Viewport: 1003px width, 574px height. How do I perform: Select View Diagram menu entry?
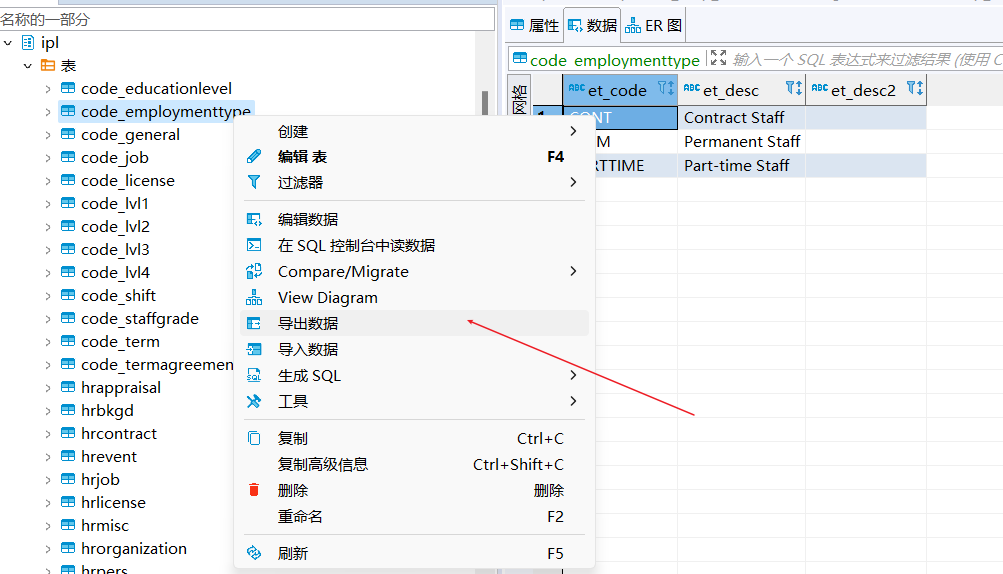click(415, 298)
